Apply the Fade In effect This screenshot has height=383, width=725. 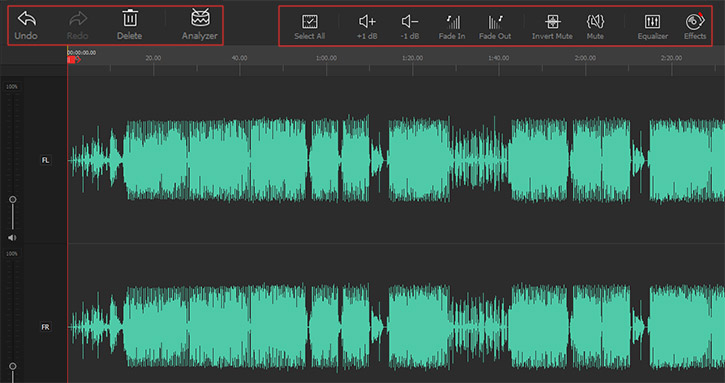click(452, 27)
